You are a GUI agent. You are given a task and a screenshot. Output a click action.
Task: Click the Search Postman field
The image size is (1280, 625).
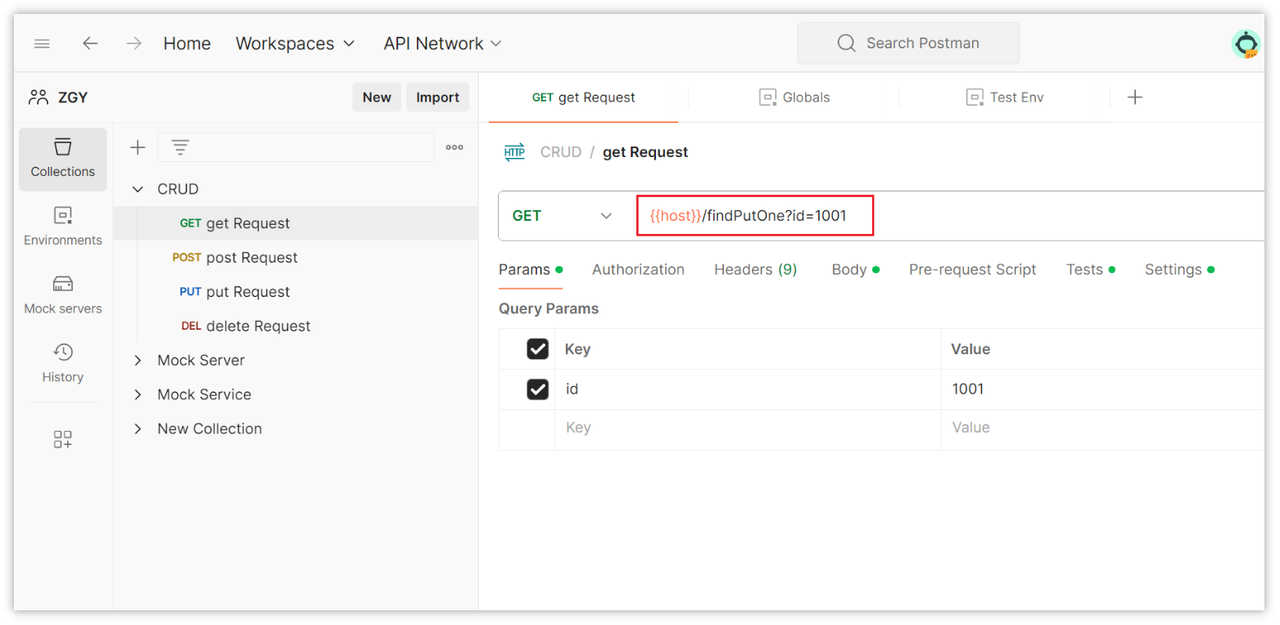(908, 43)
